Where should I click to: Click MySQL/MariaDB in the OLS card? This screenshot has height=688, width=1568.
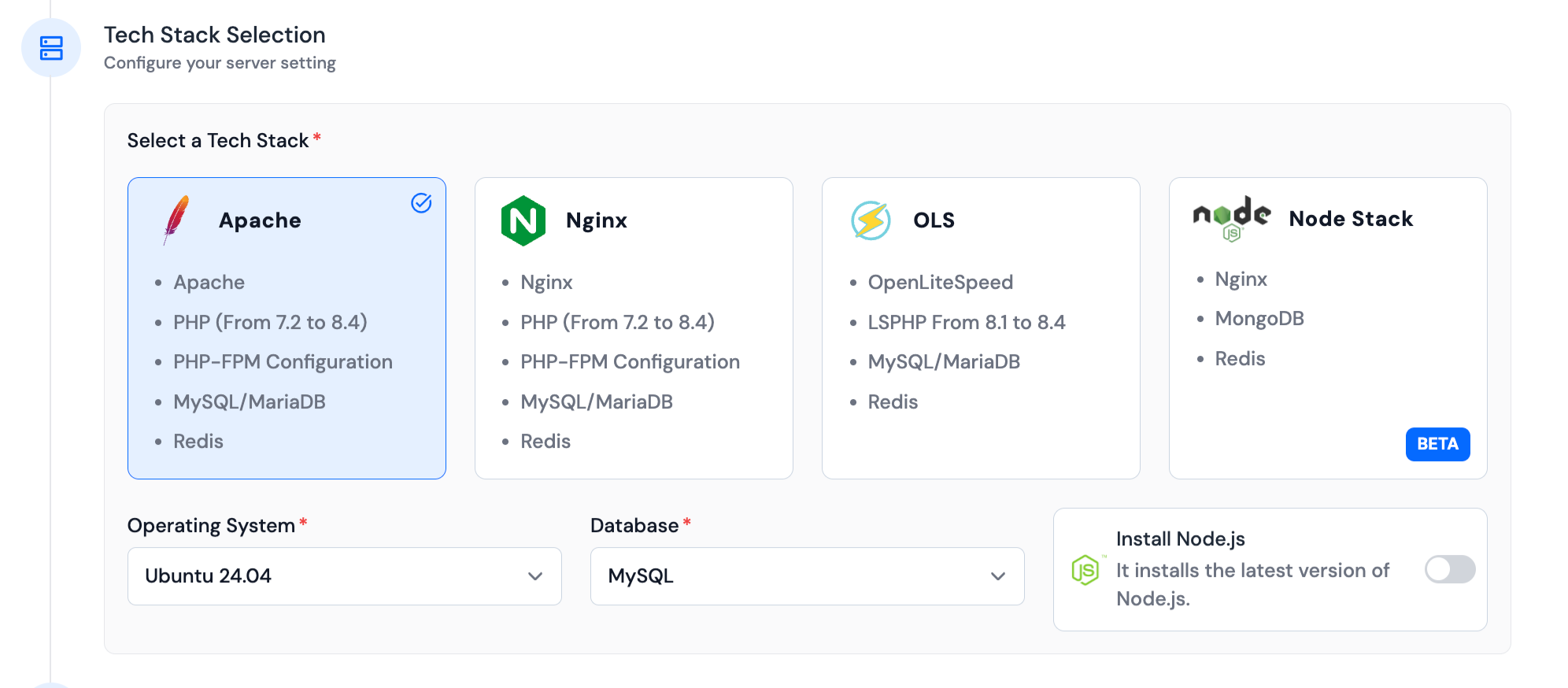944,362
